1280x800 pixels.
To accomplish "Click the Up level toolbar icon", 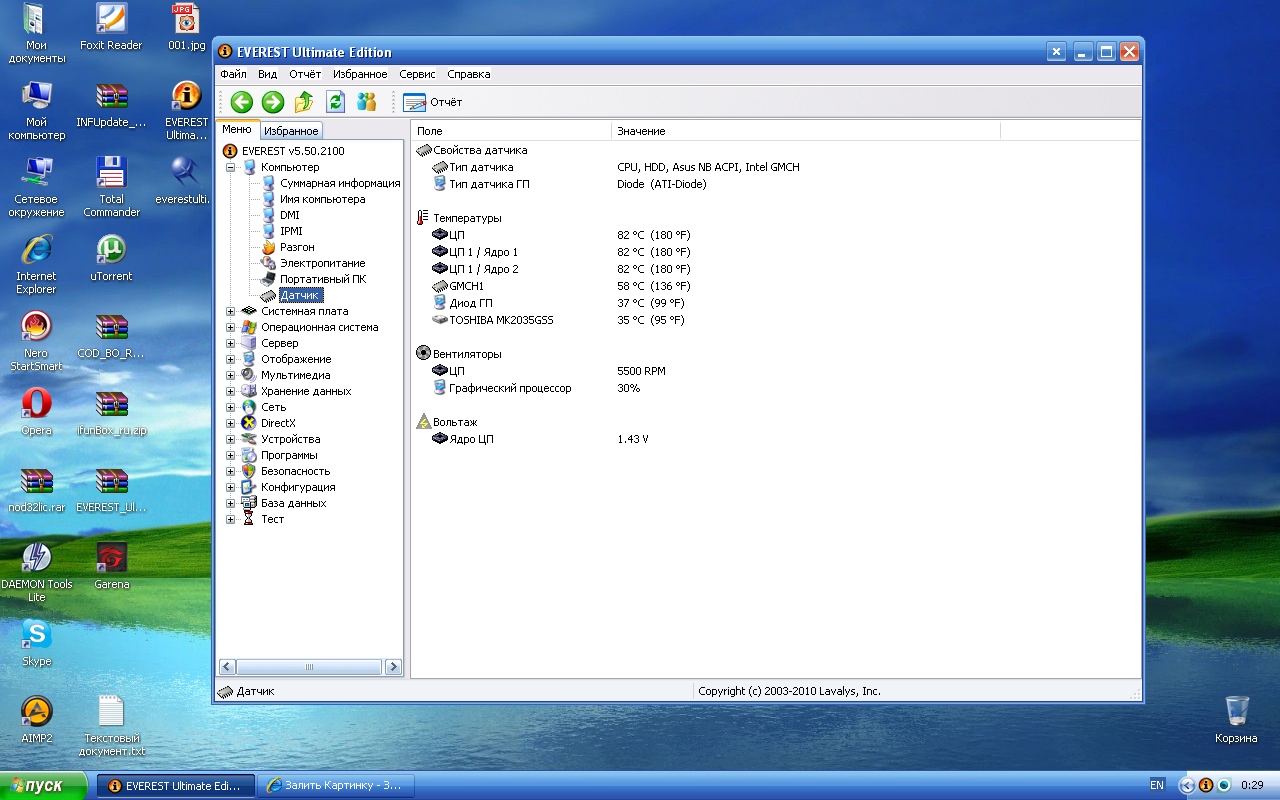I will click(304, 102).
